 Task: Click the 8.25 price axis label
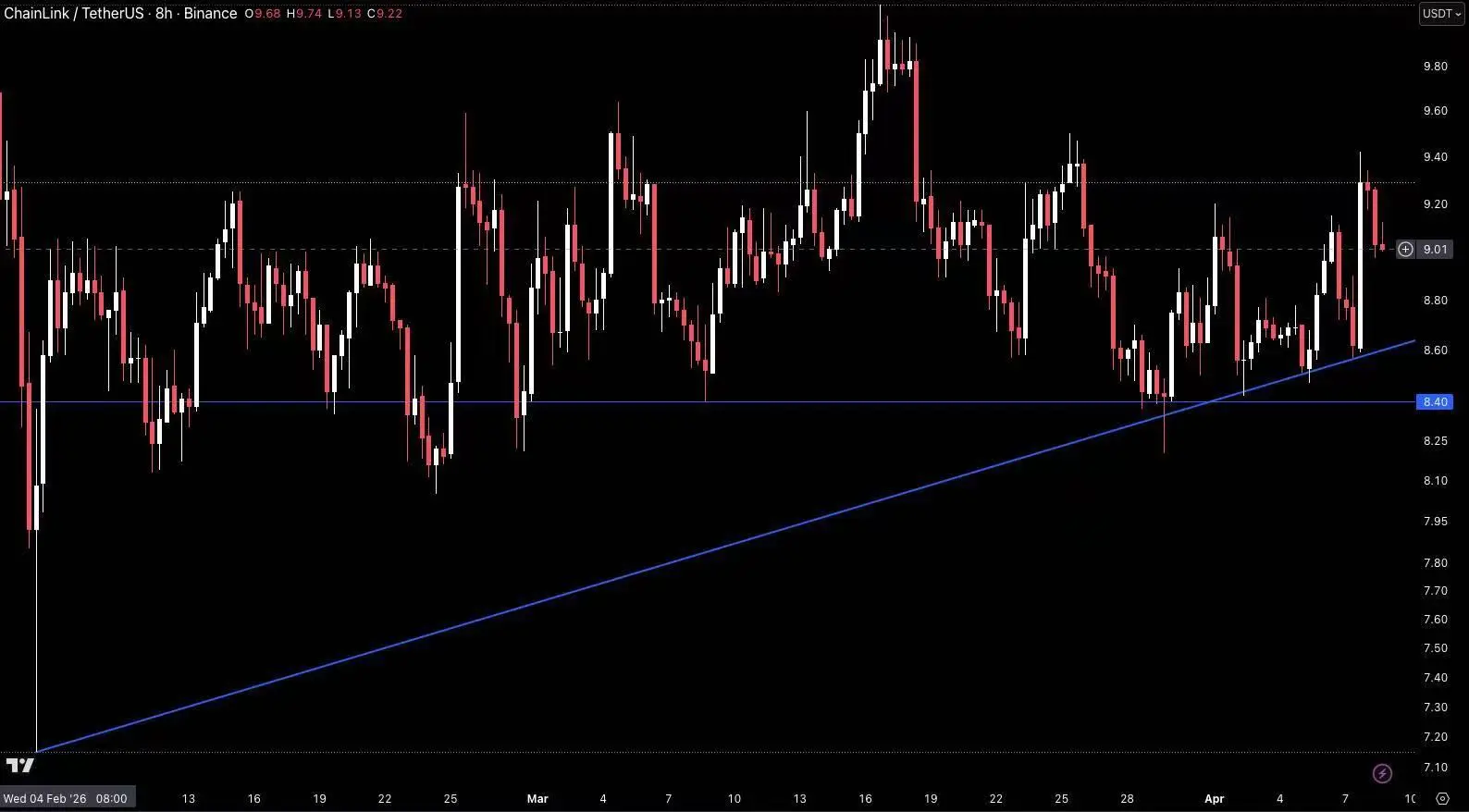(x=1435, y=441)
